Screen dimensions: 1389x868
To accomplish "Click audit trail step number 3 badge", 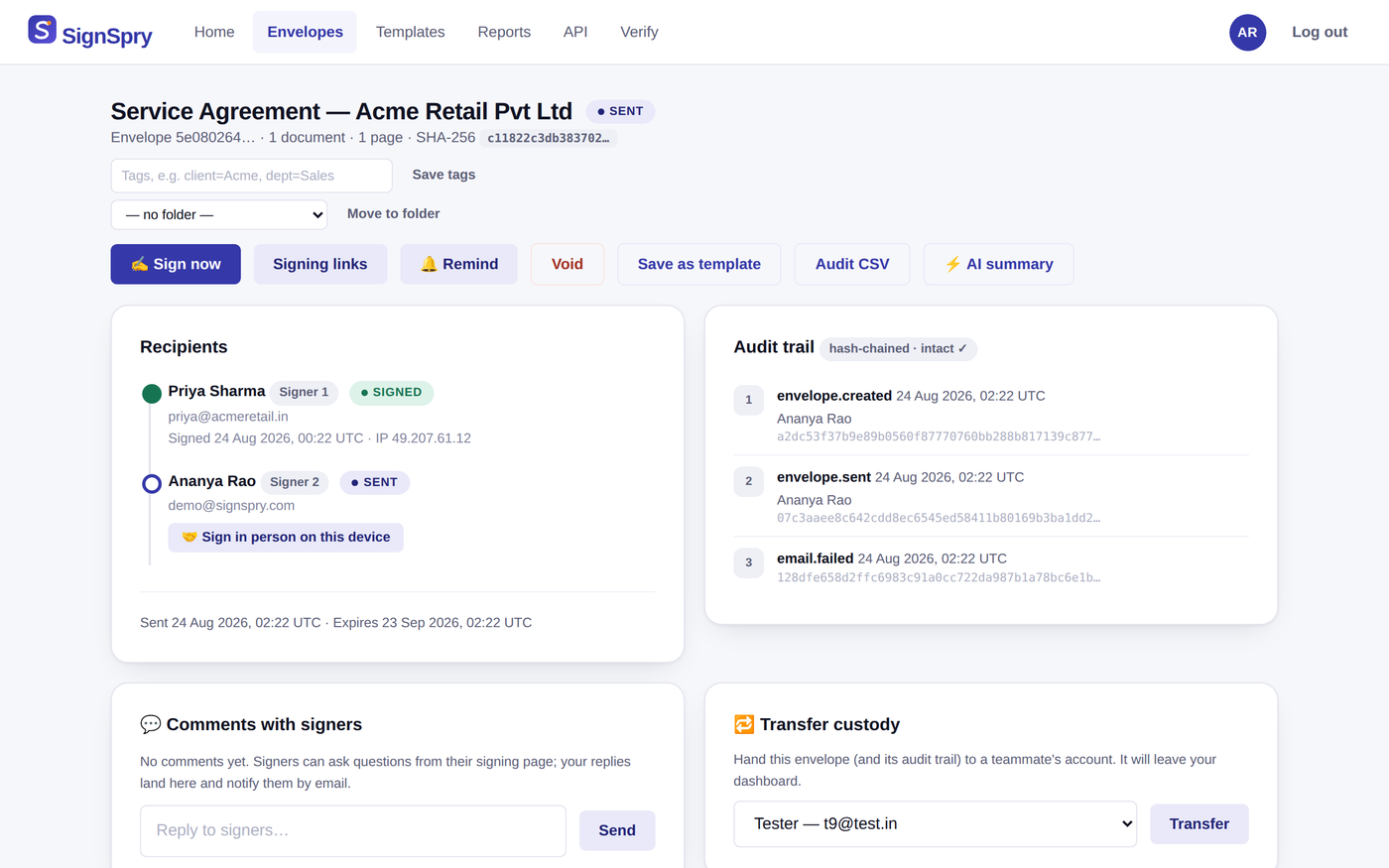I will 748,562.
